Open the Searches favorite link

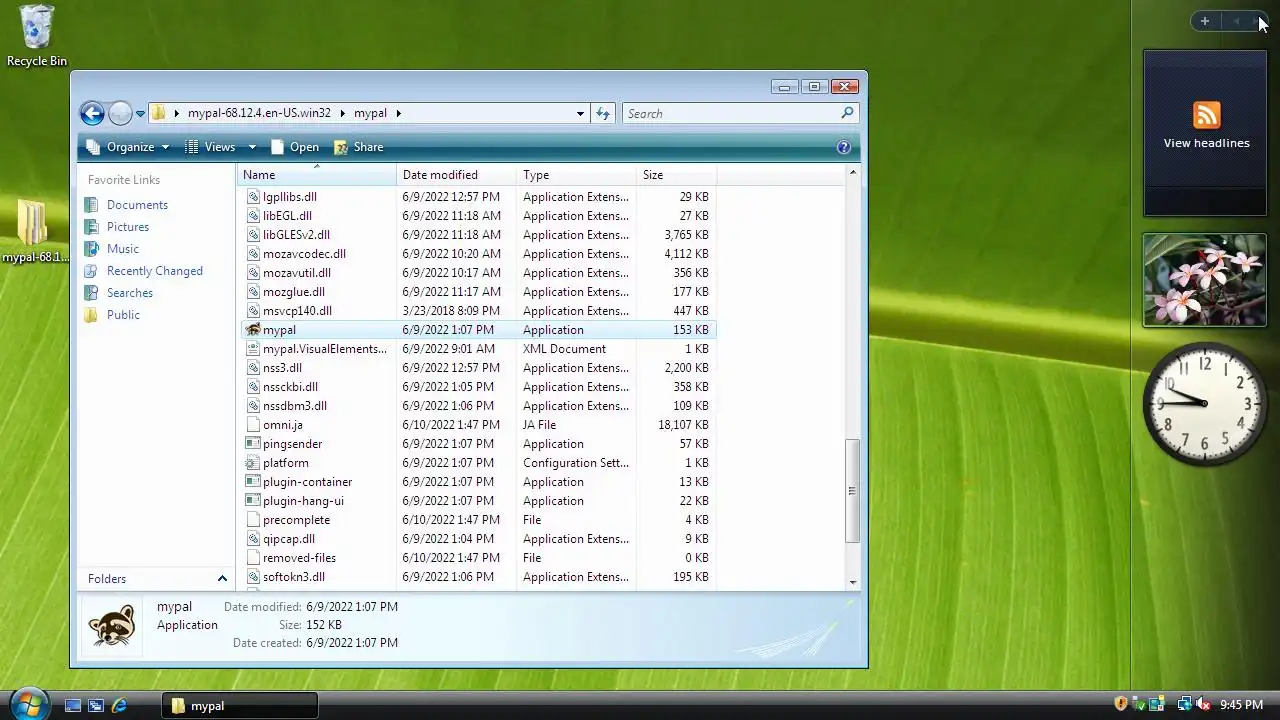click(x=130, y=293)
